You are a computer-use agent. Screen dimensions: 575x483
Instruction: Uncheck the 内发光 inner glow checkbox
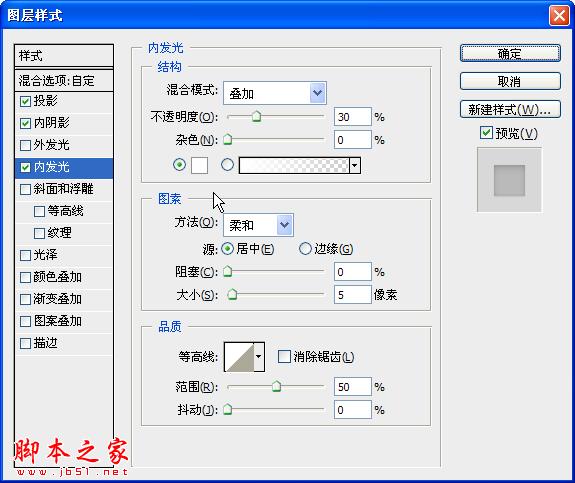point(25,168)
